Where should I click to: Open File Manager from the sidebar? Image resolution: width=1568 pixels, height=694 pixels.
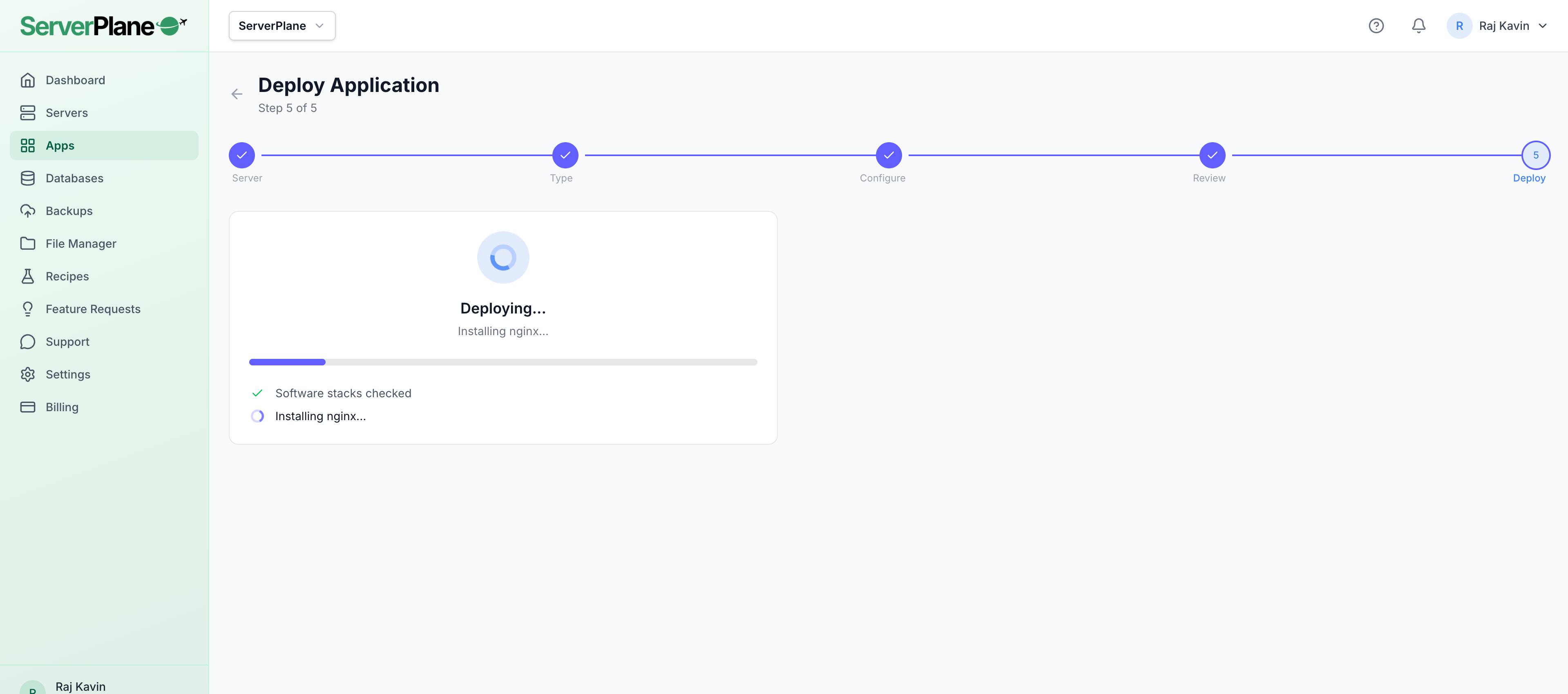pos(80,244)
